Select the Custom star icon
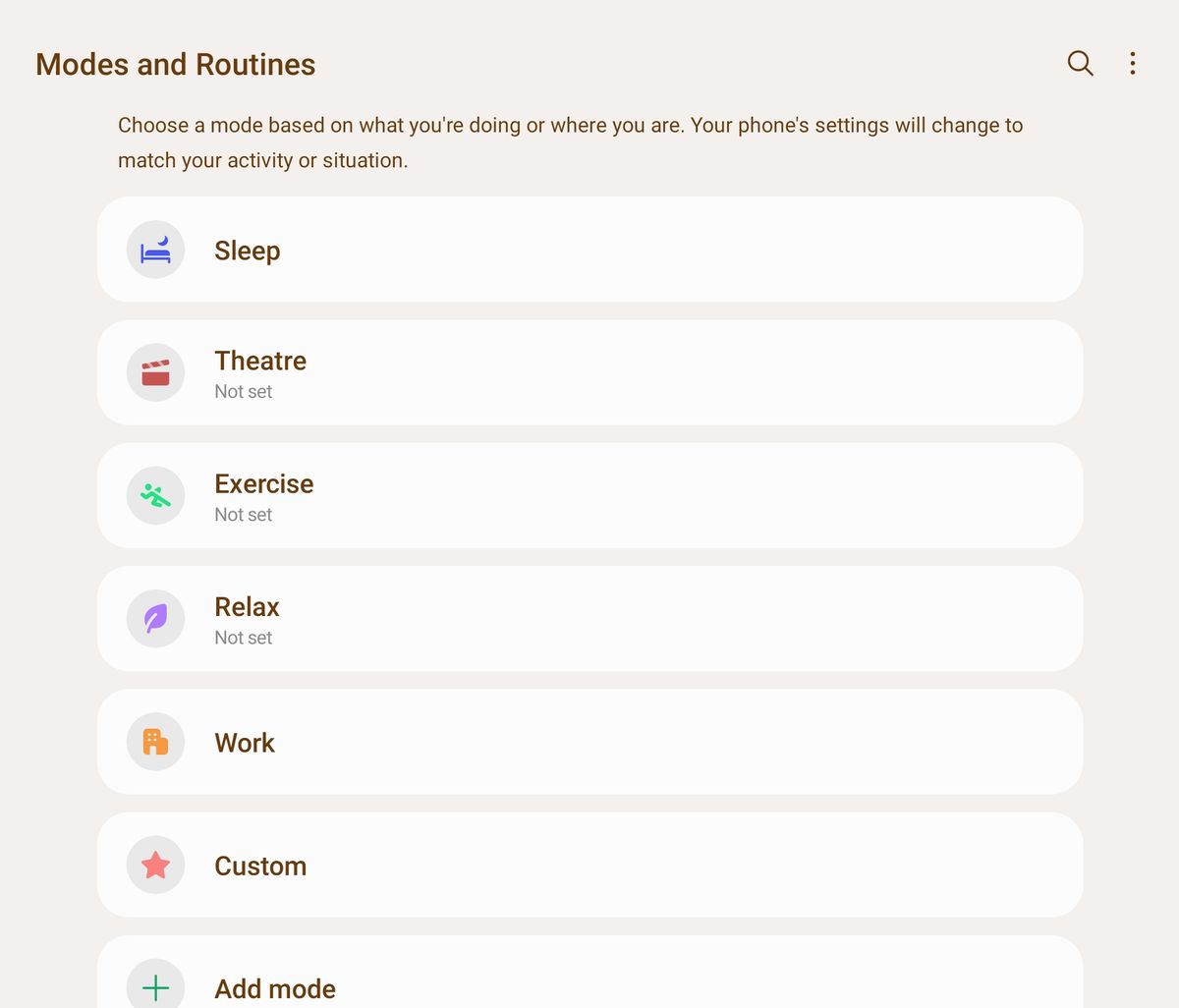Image resolution: width=1179 pixels, height=1008 pixels. (155, 865)
